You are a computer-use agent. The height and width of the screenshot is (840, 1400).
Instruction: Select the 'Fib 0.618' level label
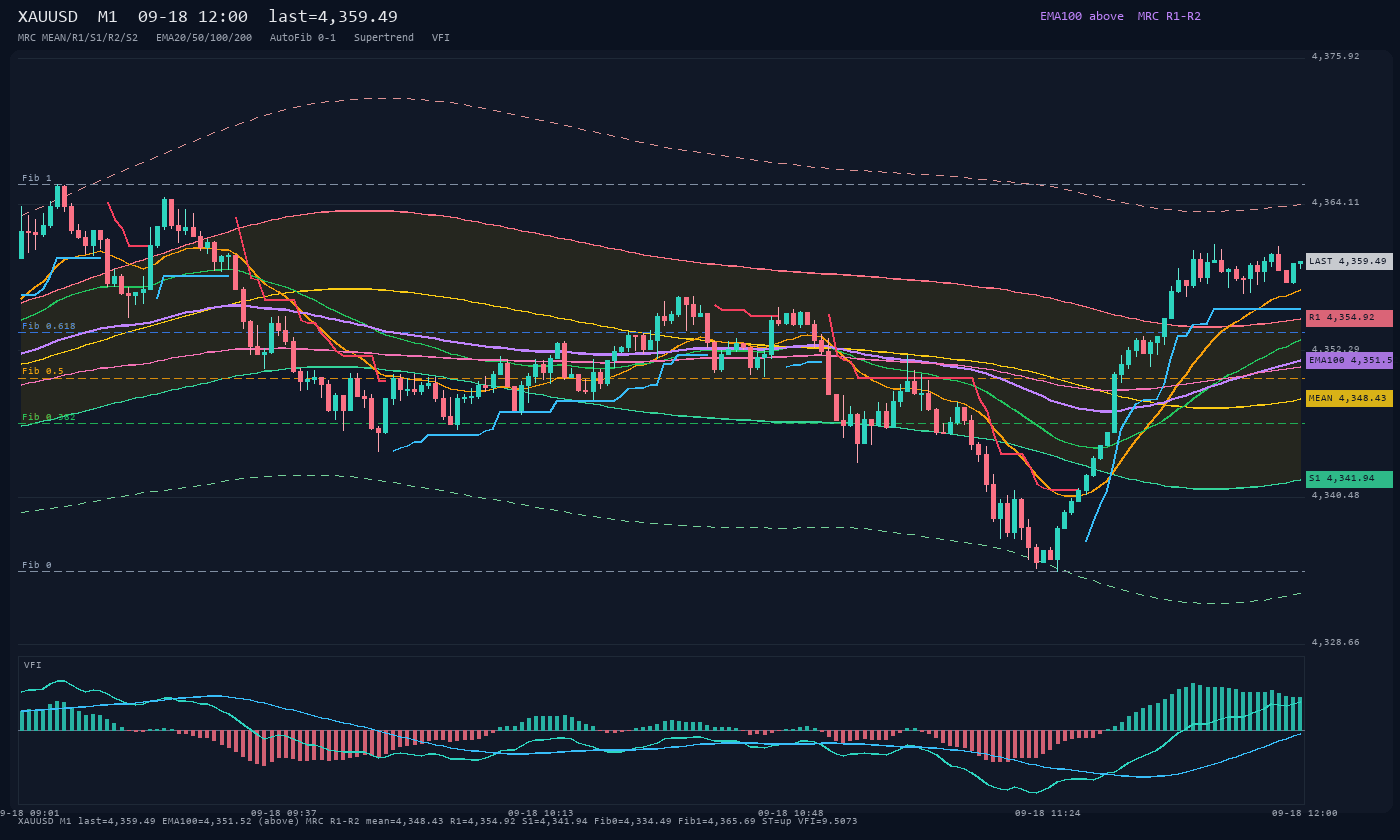[x=49, y=326]
